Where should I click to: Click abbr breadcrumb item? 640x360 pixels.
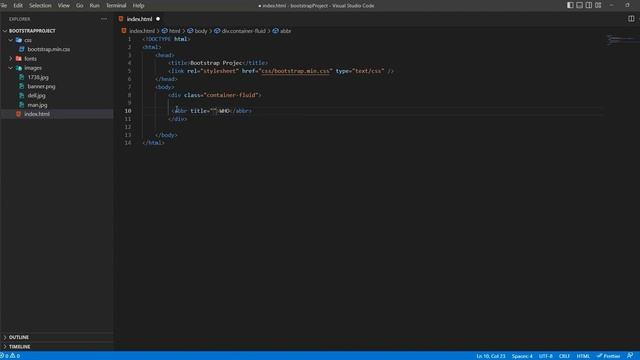pyautogui.click(x=285, y=31)
